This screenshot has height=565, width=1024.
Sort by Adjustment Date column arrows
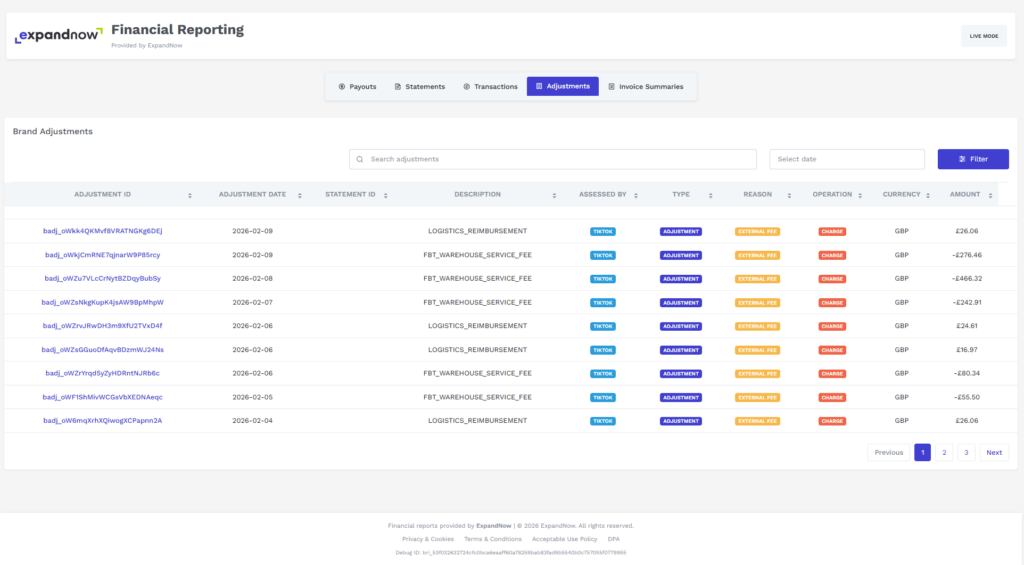(300, 195)
